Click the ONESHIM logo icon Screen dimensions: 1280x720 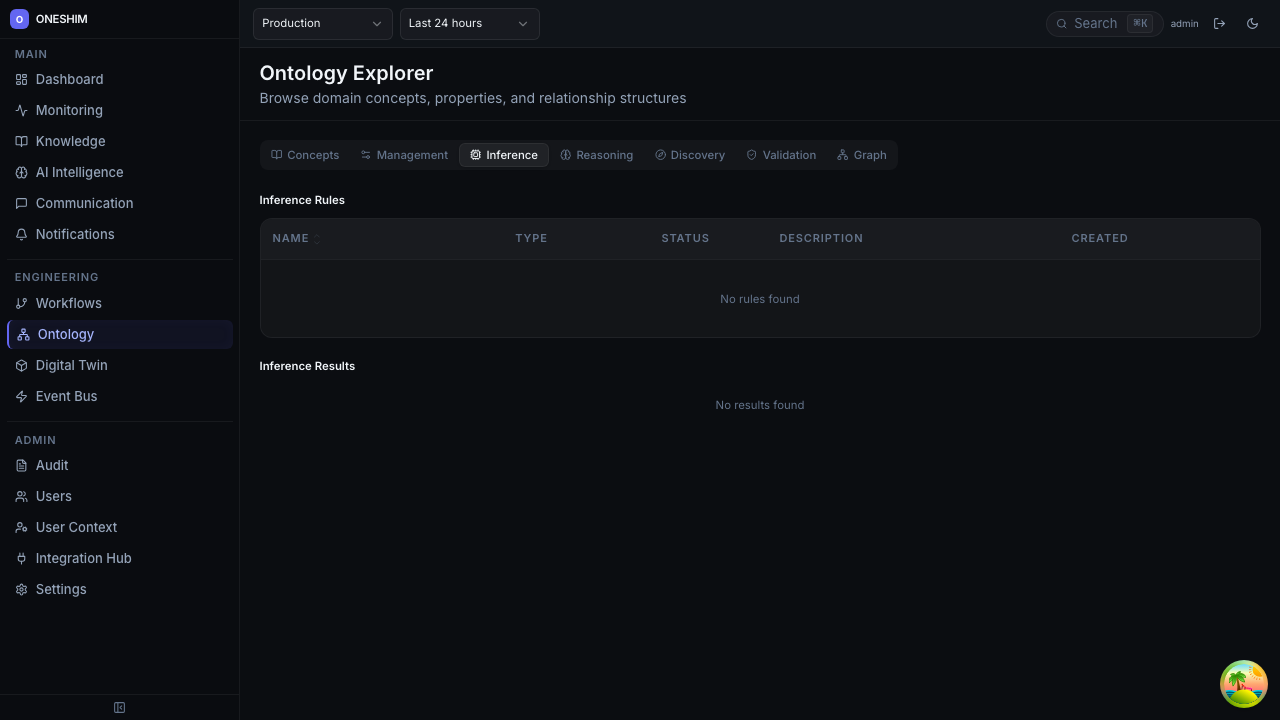19,19
